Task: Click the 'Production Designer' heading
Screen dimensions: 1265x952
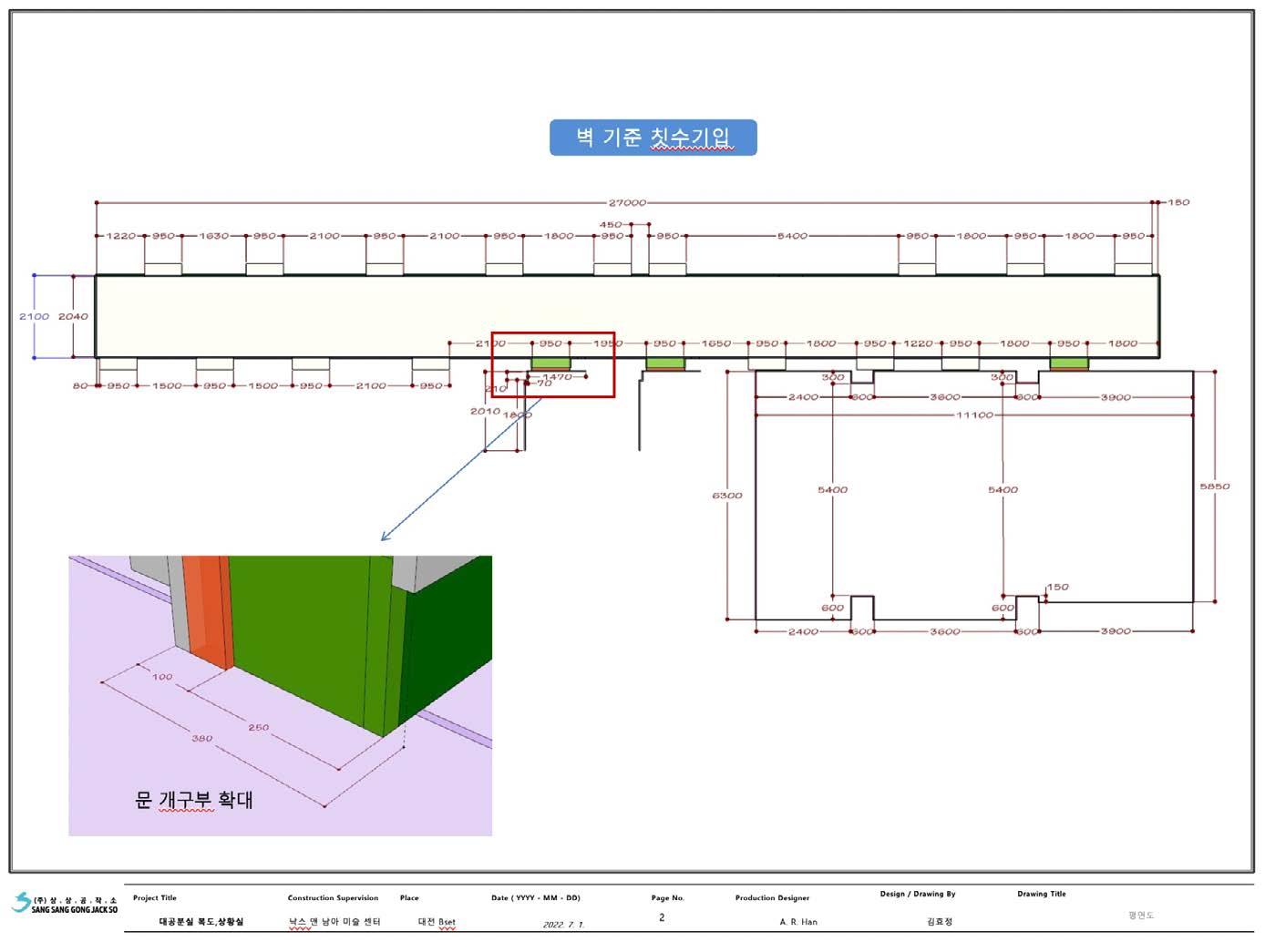Action: tap(772, 898)
